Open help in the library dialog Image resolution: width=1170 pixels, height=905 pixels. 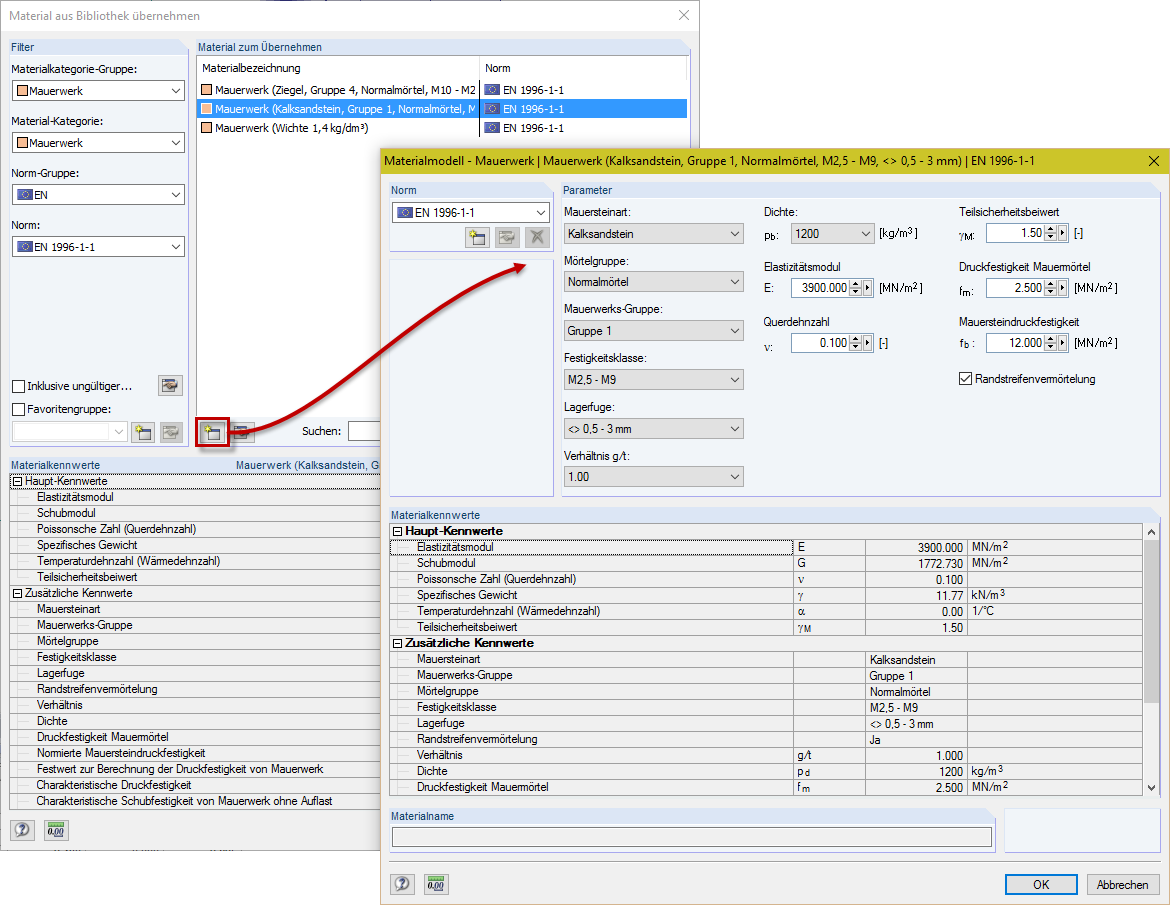point(22,830)
